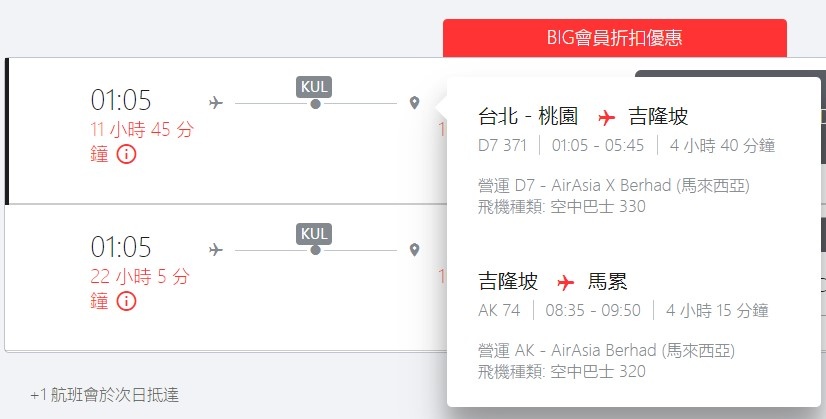The width and height of the screenshot is (826, 419).
Task: Click red plane icon between 吉隆坡 and 馬累
Action: [563, 281]
